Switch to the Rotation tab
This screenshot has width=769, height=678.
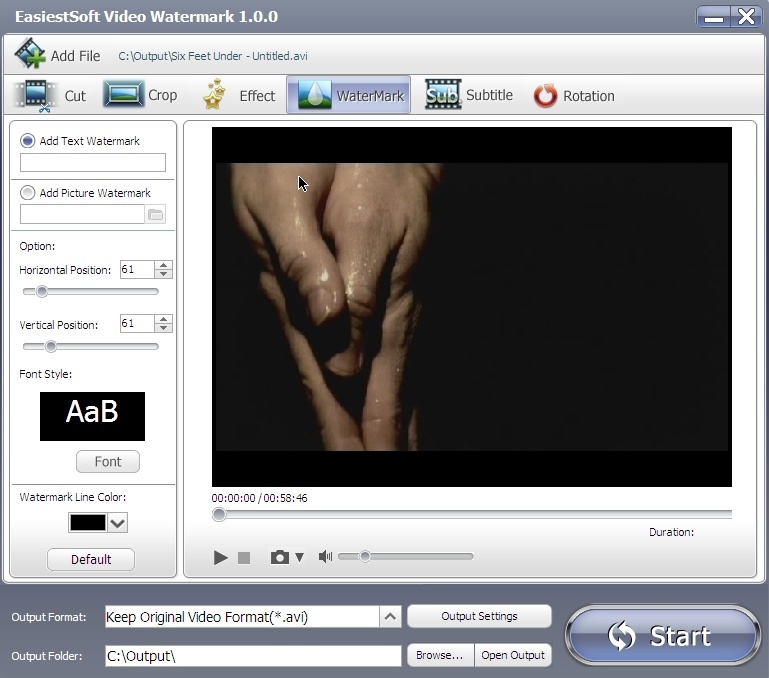(x=574, y=96)
